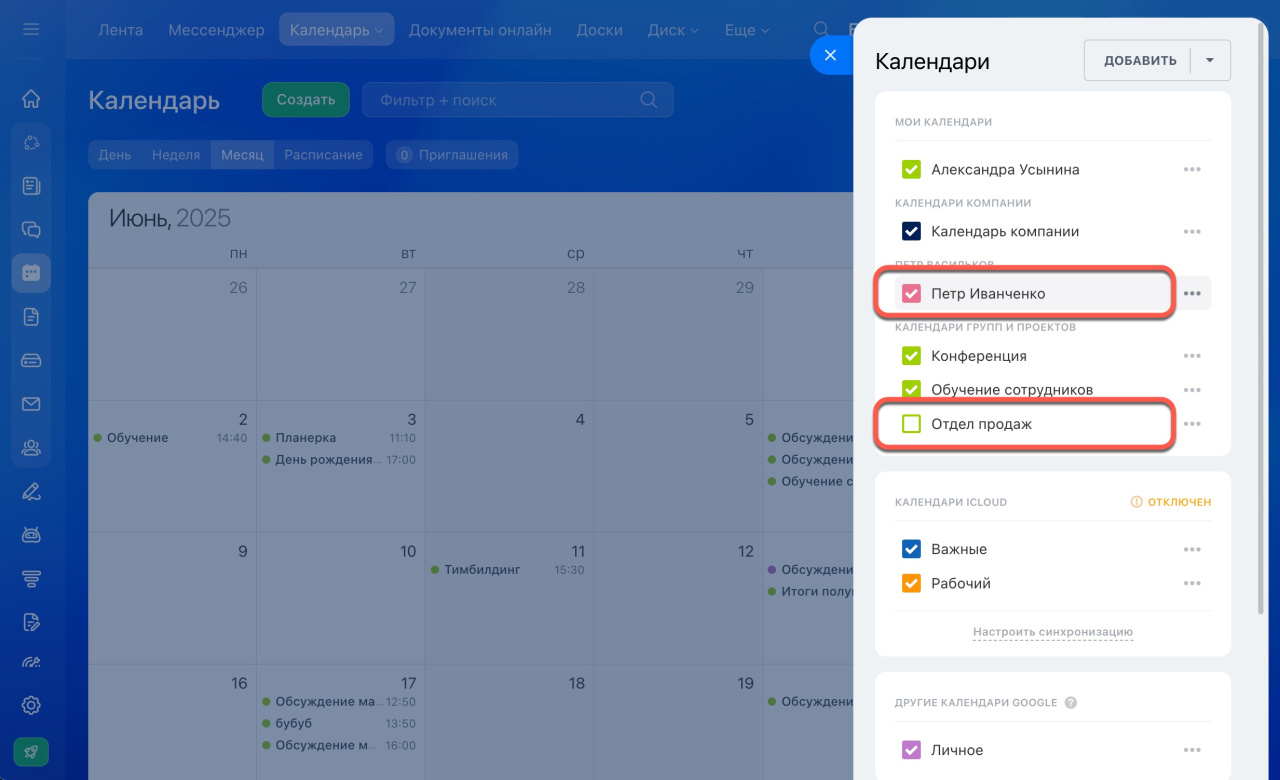
Task: Switch to the Неделя view tab
Action: tap(176, 155)
